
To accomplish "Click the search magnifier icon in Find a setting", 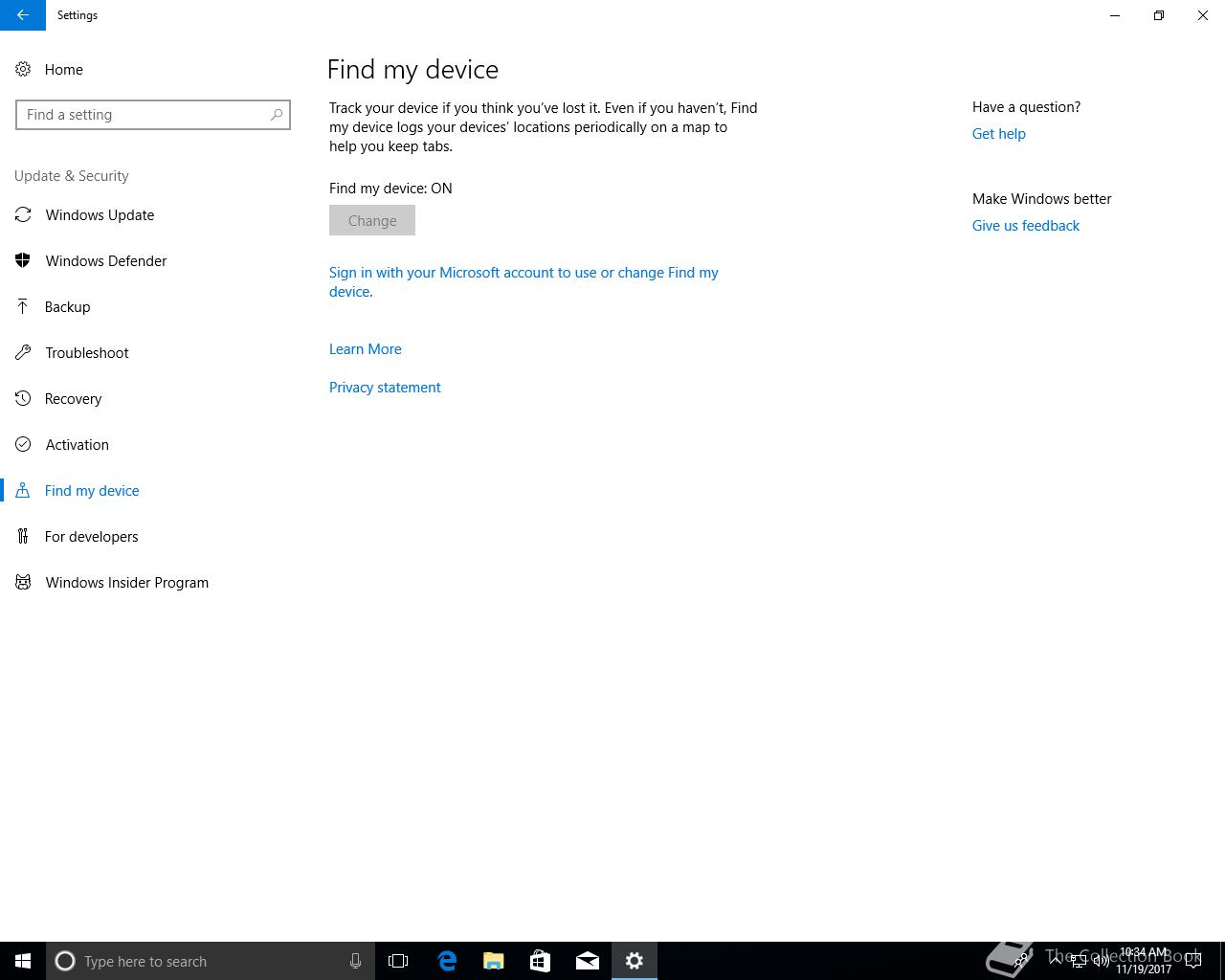I will (x=277, y=115).
